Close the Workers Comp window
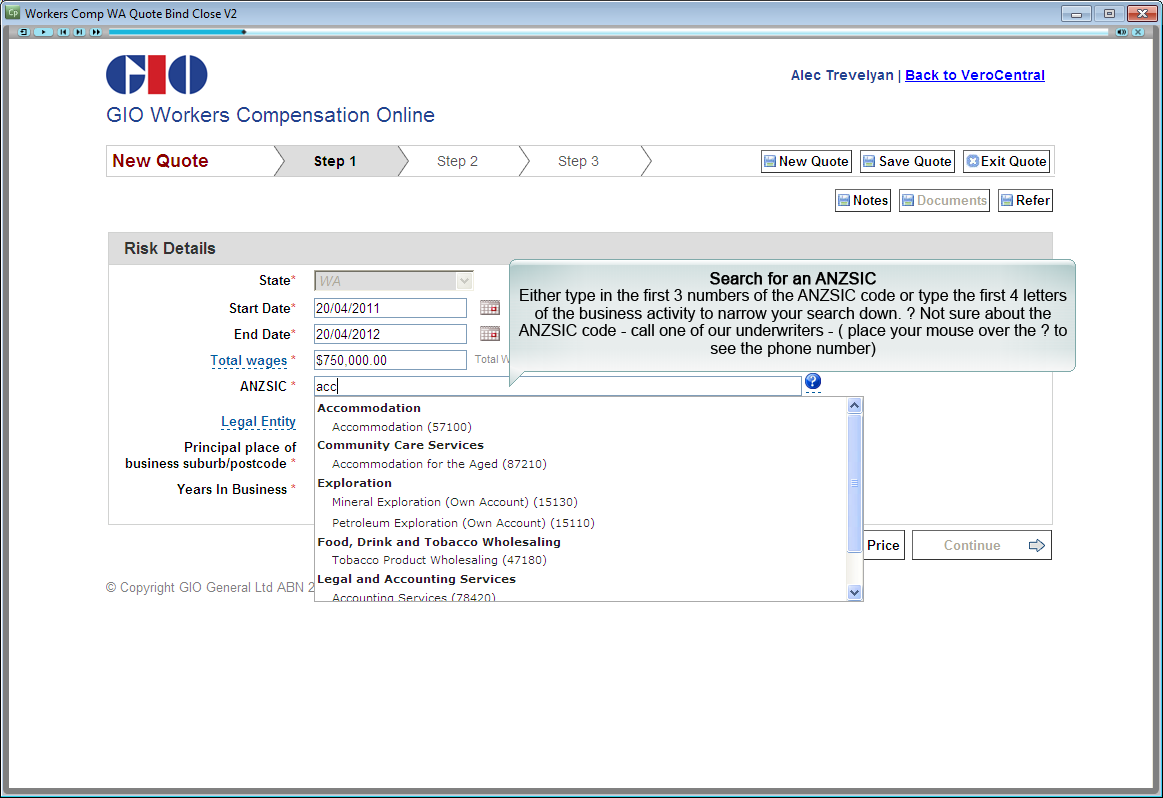Image resolution: width=1163 pixels, height=798 pixels. coord(1142,13)
